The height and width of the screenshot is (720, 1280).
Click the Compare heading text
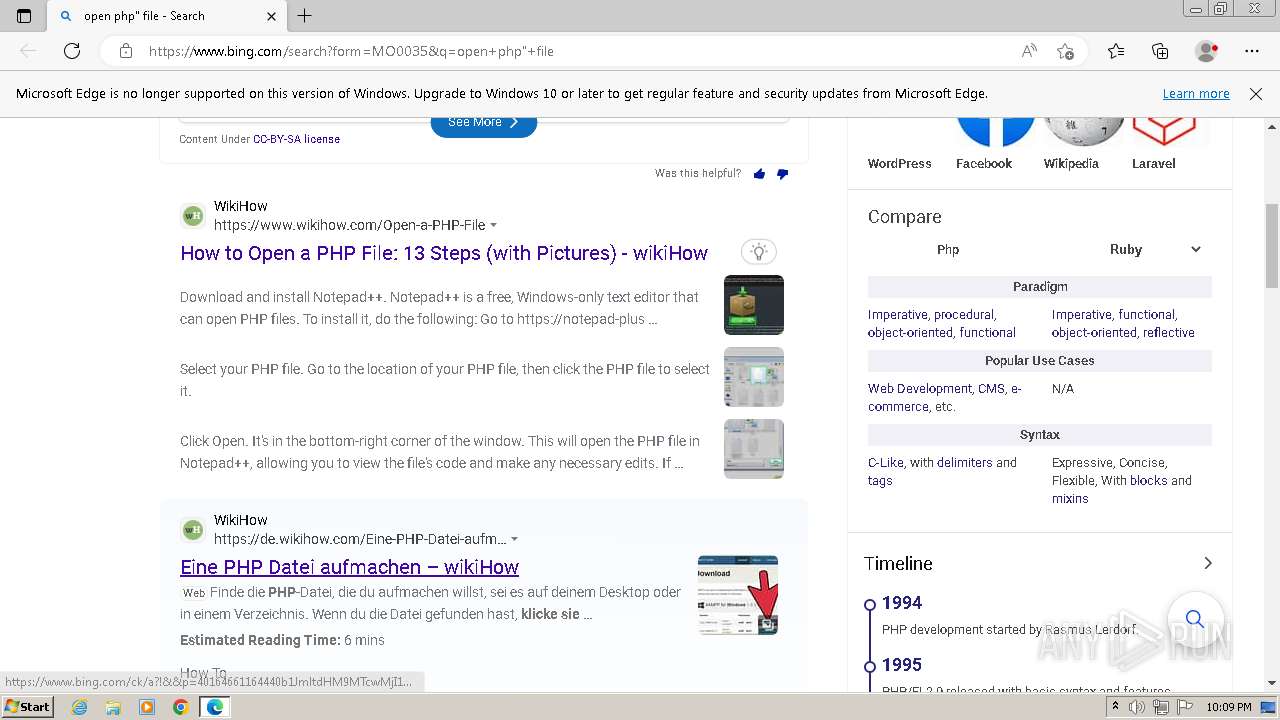905,217
